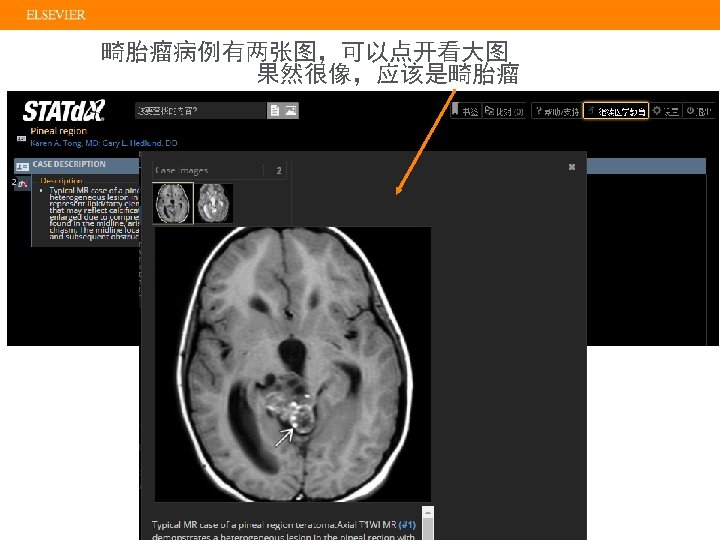
Task: Click the 'Pineal region' title text
Action: pos(59,131)
